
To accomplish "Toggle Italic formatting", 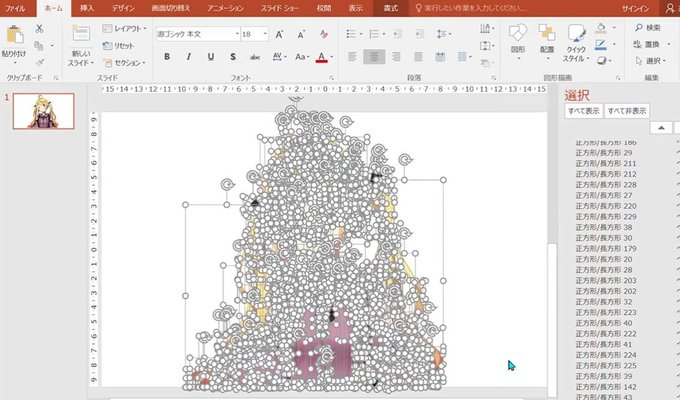I will pos(189,57).
